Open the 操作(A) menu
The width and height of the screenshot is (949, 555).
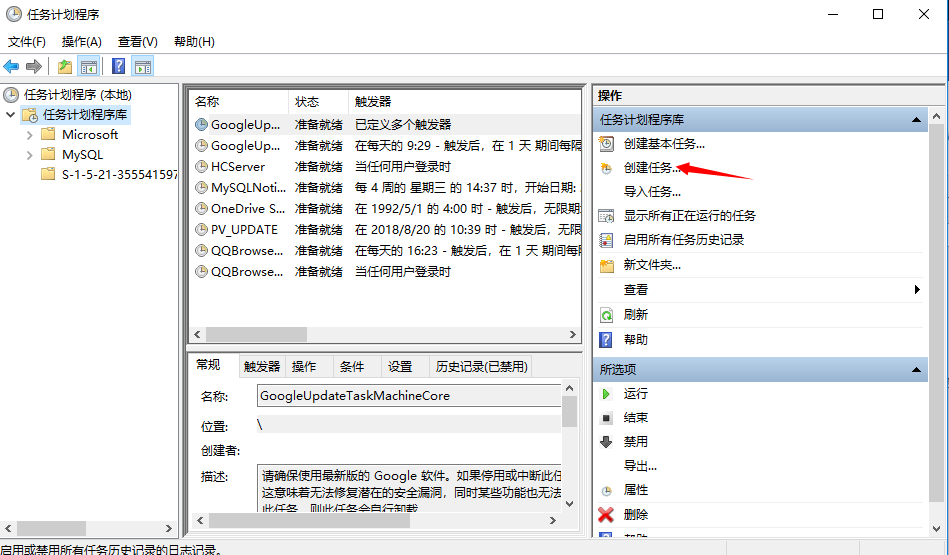point(81,41)
